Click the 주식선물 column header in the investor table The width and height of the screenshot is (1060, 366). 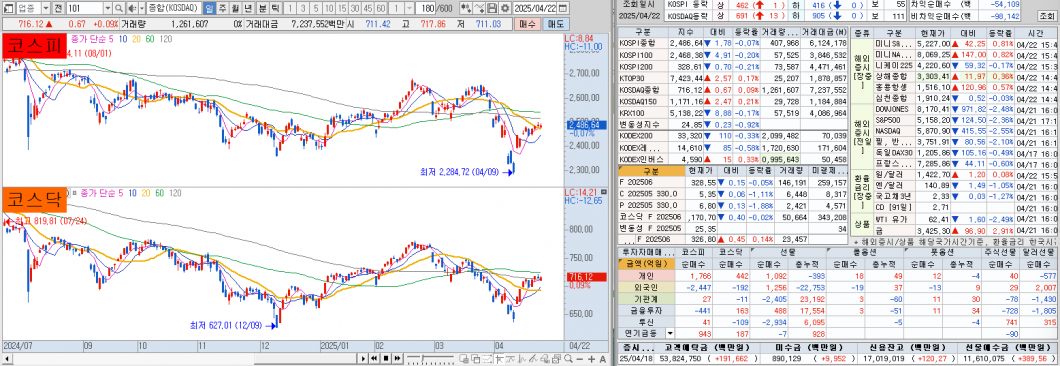pyautogui.click(x=1000, y=252)
